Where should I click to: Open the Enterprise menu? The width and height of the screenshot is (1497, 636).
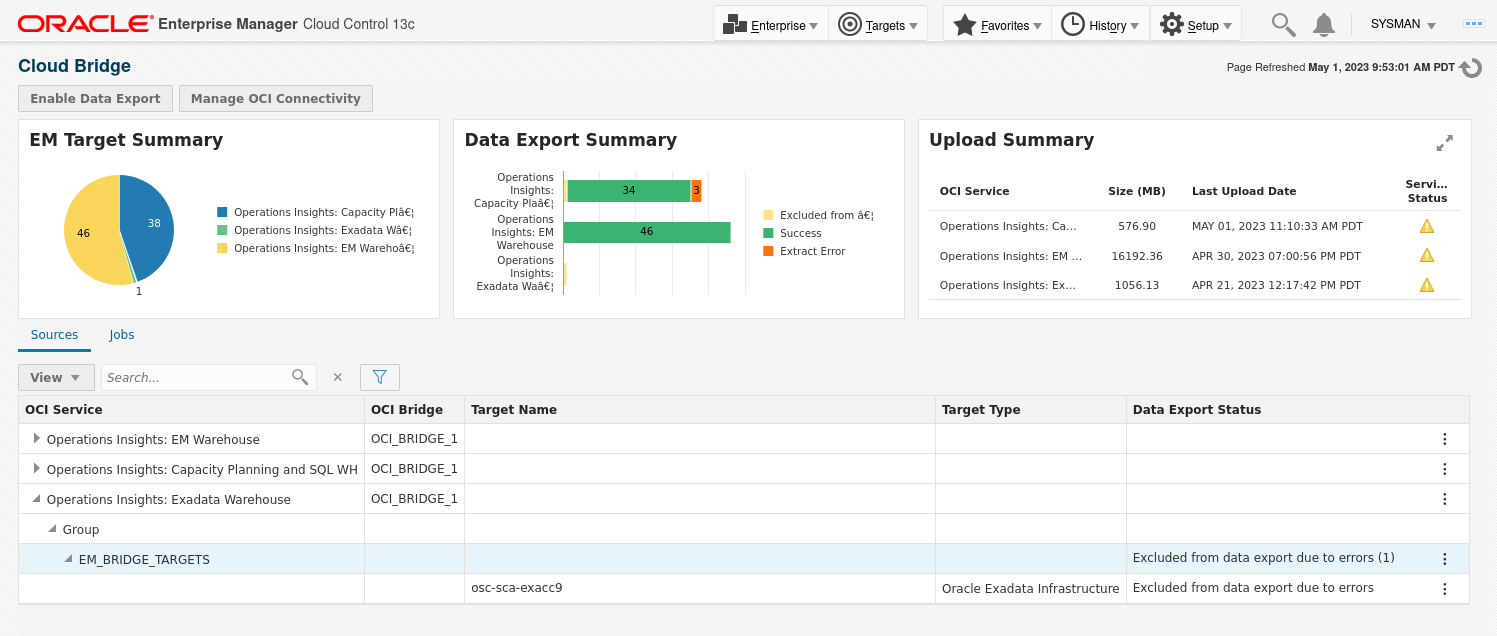coord(770,24)
